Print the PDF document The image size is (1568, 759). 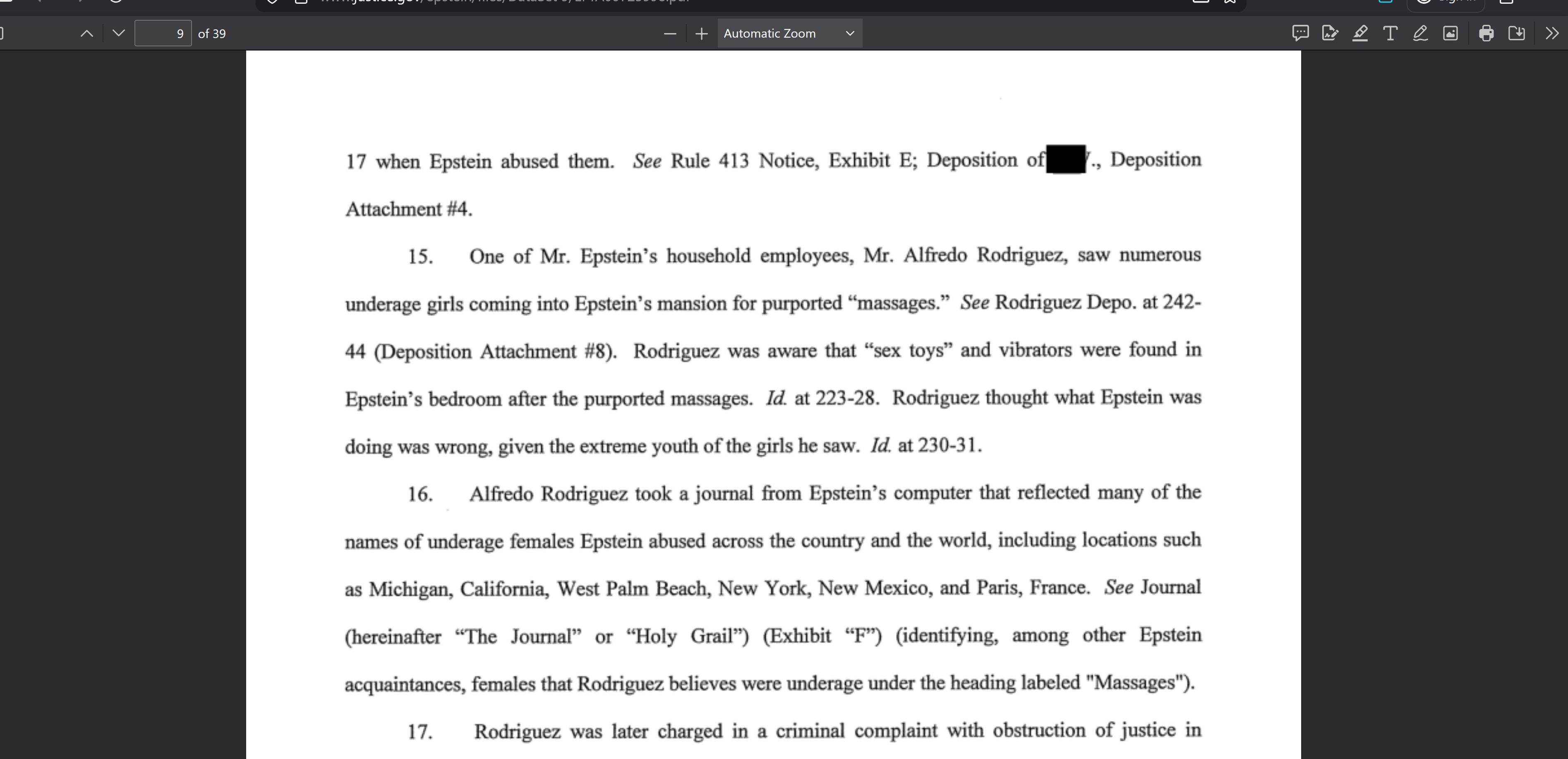click(x=1486, y=33)
